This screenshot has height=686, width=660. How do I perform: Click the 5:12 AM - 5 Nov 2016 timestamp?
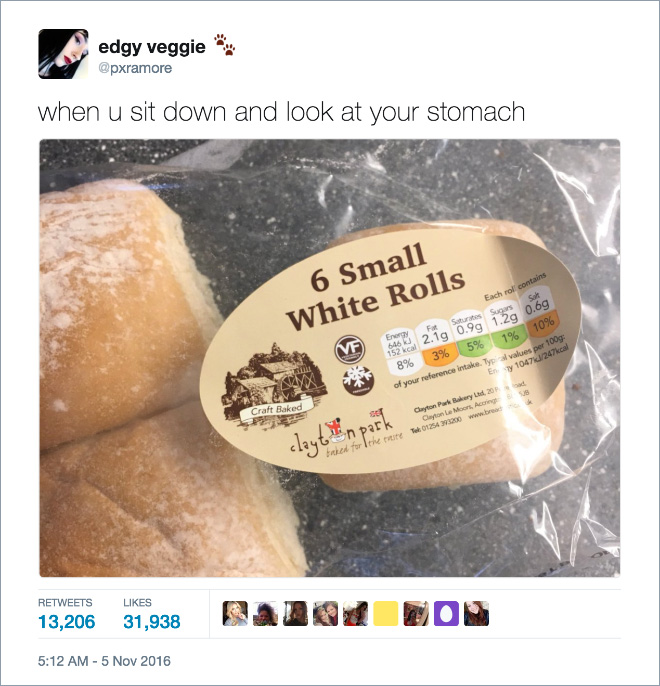(104, 661)
